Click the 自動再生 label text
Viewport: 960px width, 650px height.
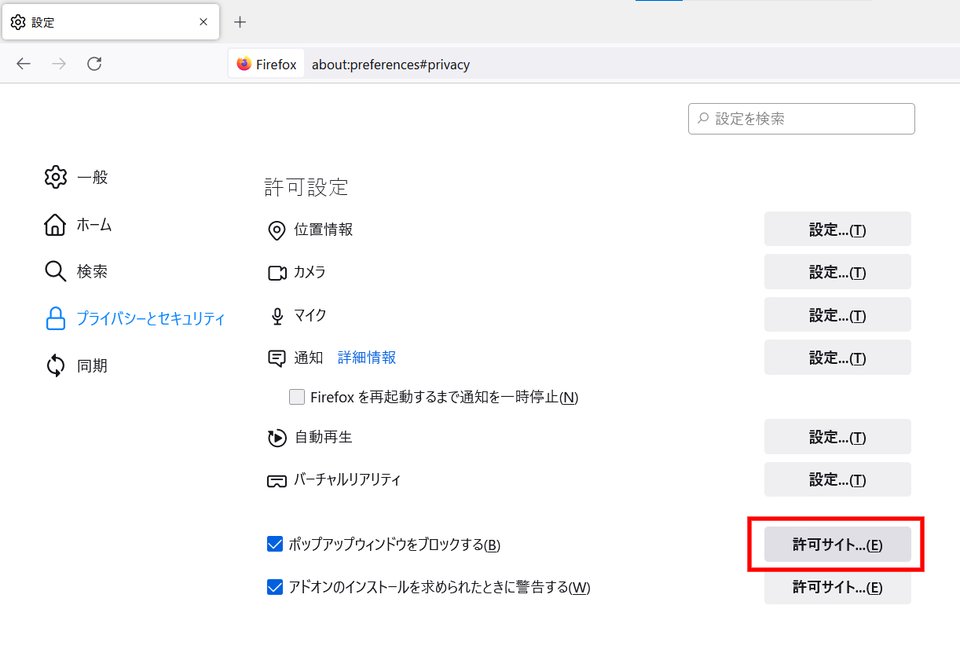[x=323, y=437]
